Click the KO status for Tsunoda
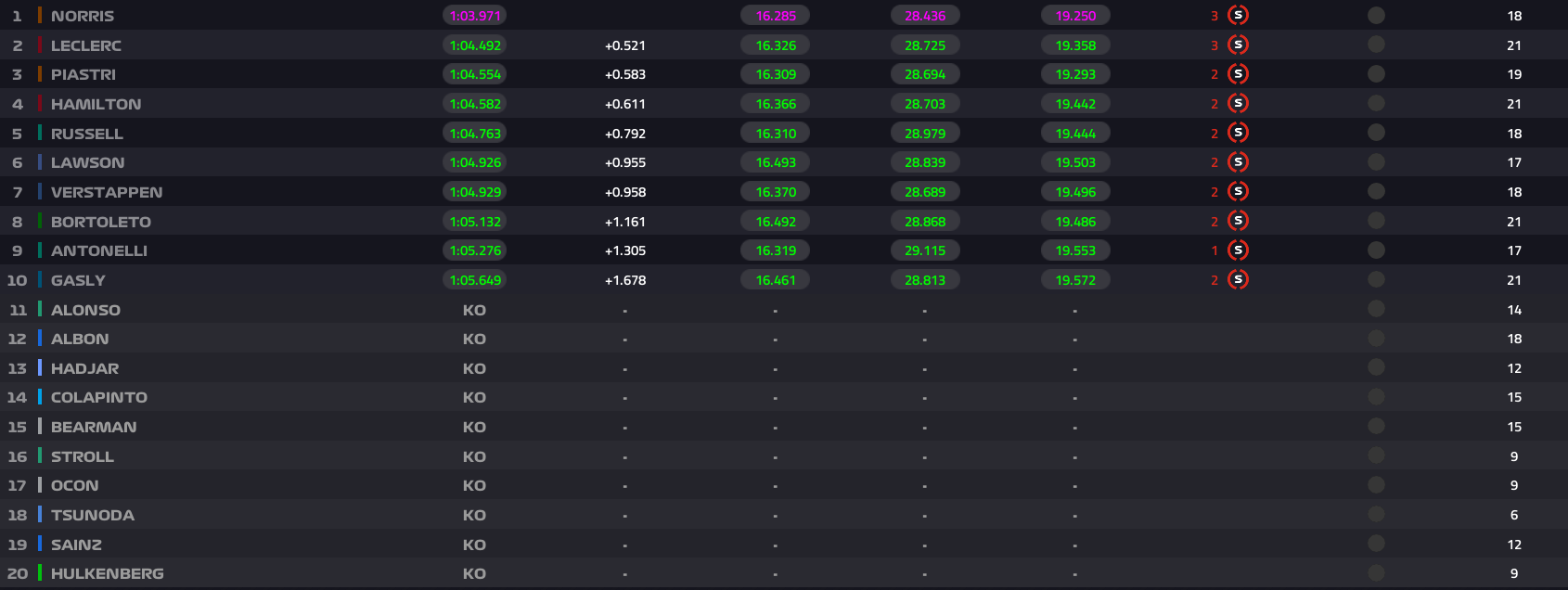The height and width of the screenshot is (590, 1568). click(x=474, y=515)
